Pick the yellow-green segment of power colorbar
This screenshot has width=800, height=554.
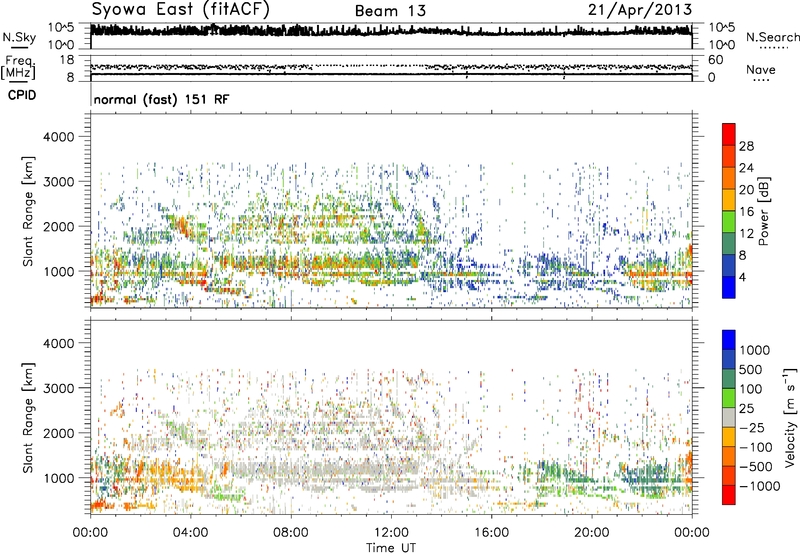[x=729, y=222]
